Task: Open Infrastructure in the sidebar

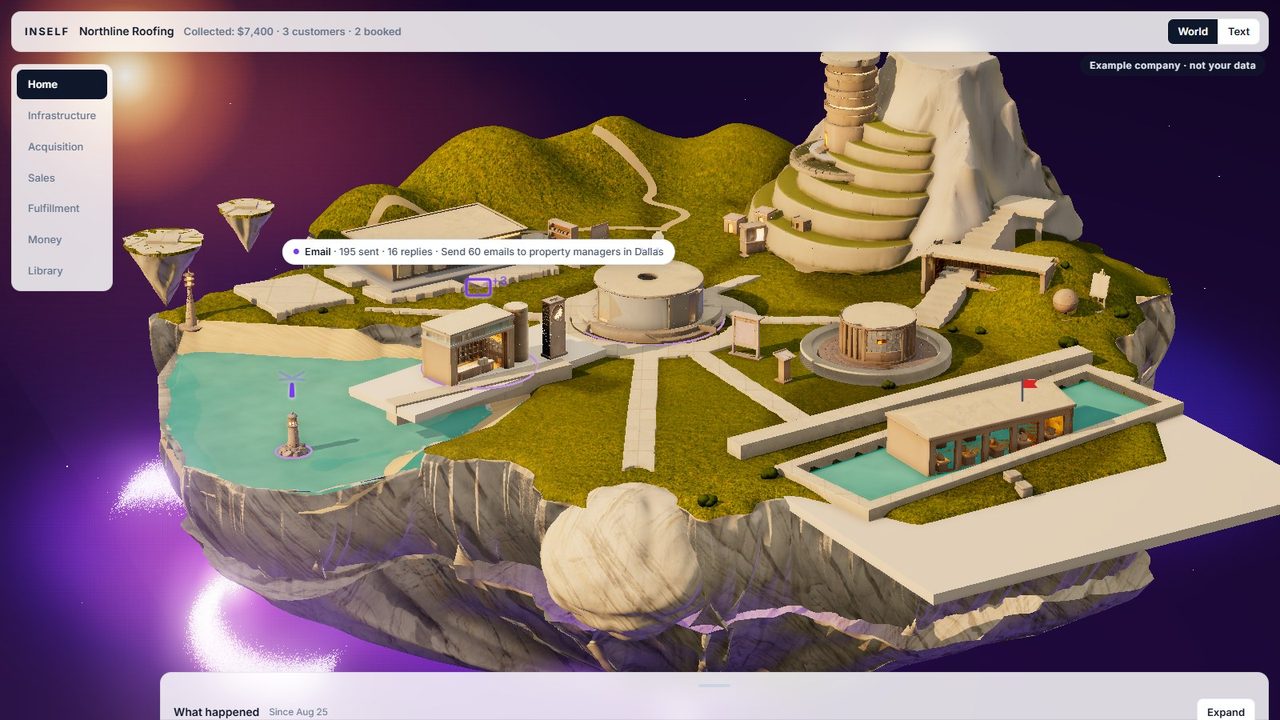Action: point(62,115)
